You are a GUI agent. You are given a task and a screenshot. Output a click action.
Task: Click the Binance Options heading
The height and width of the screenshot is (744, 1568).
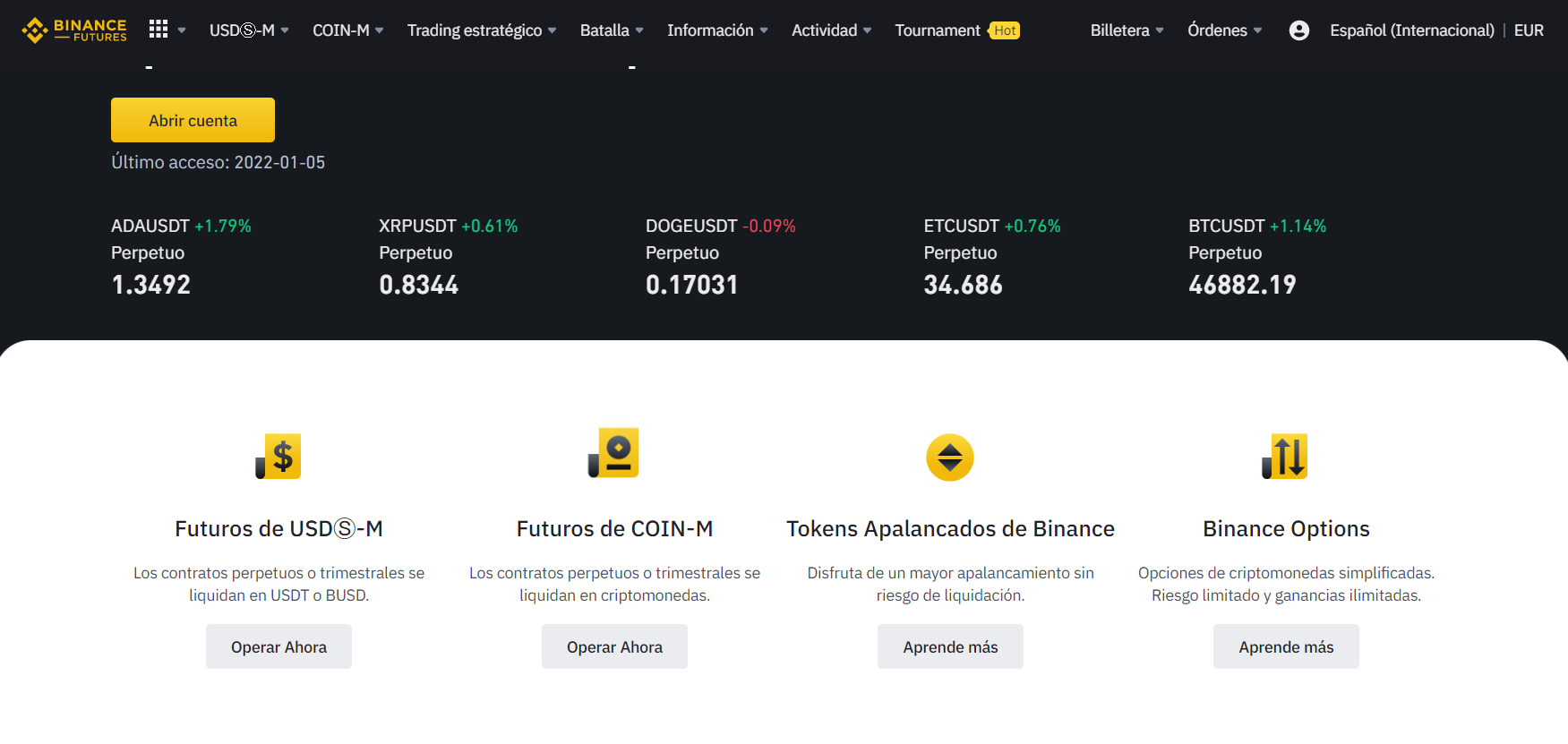coord(1286,529)
